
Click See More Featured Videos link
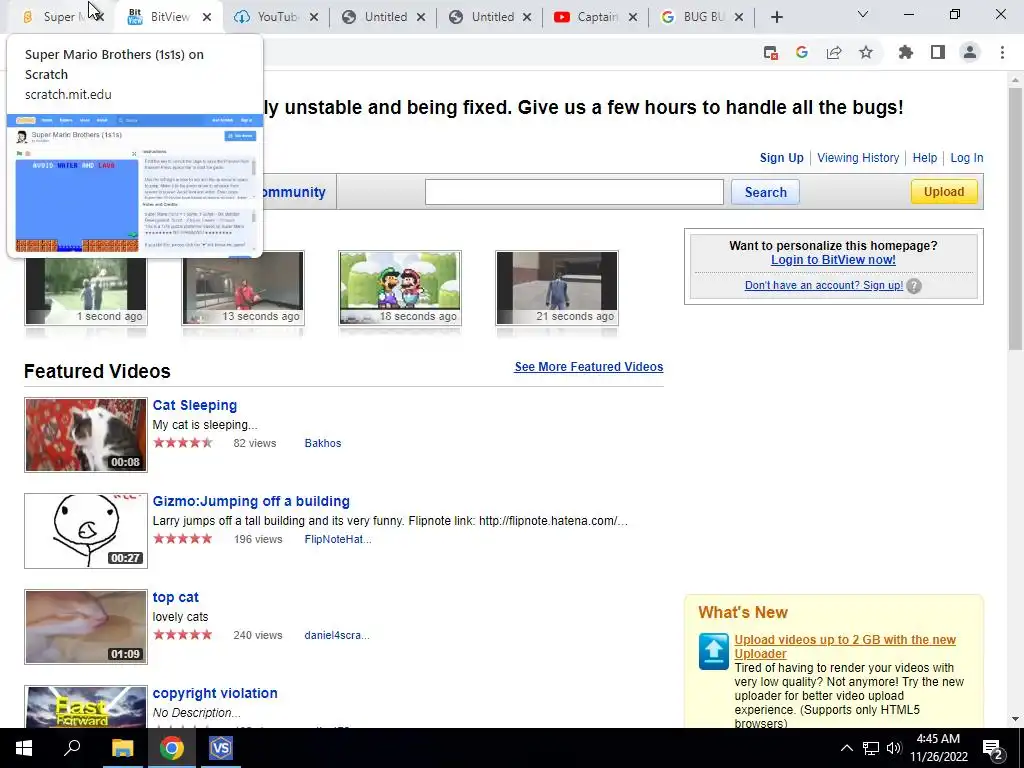[588, 366]
